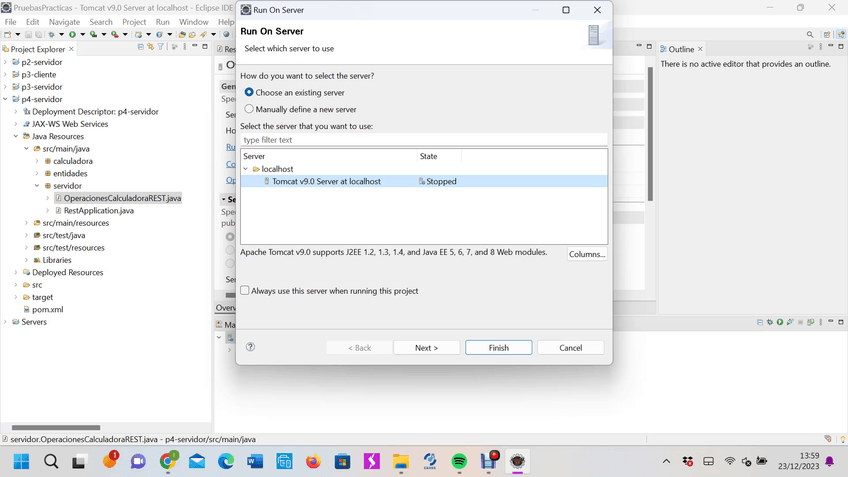
Task: Click the green Run toolbar icon
Action: [x=72, y=34]
